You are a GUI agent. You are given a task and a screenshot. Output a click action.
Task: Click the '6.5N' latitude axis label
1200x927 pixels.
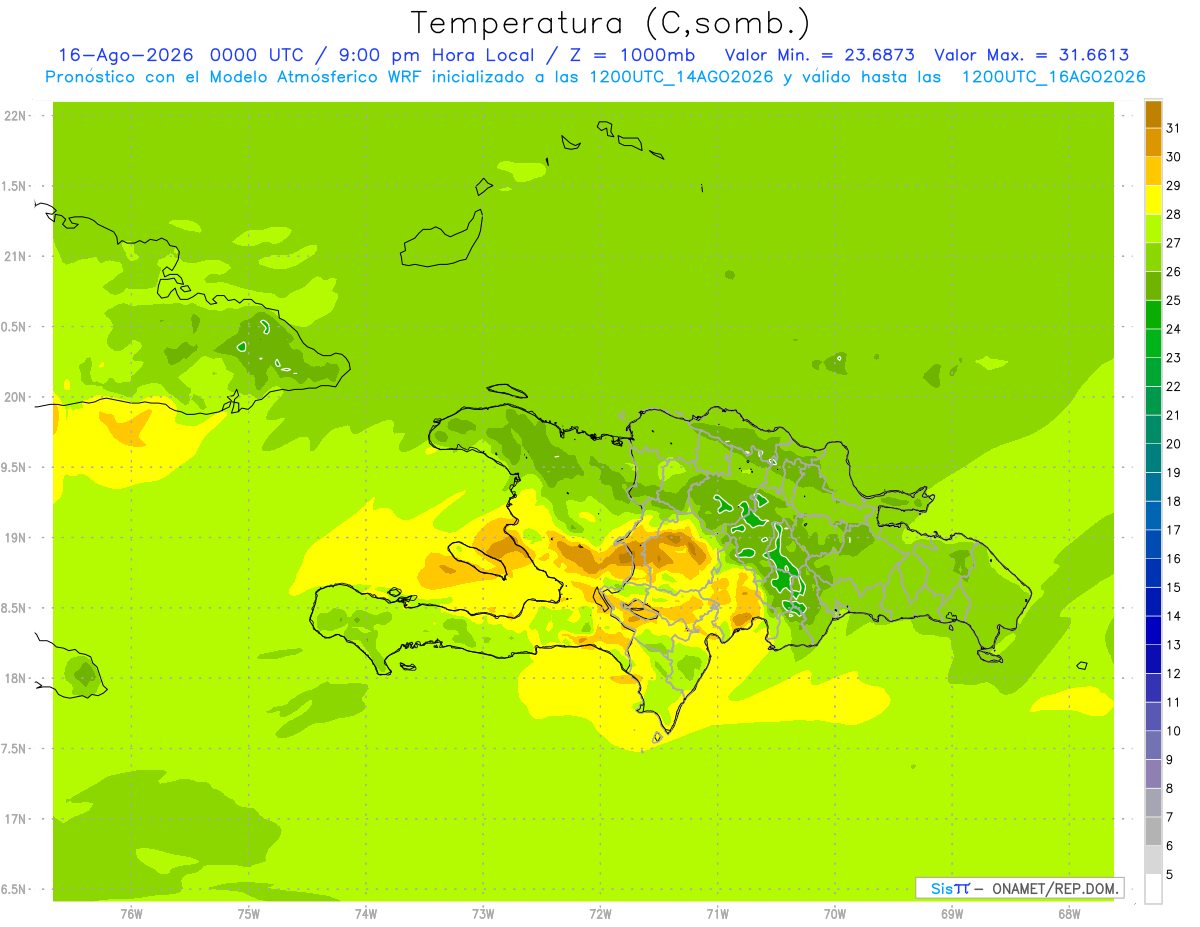[x=14, y=889]
